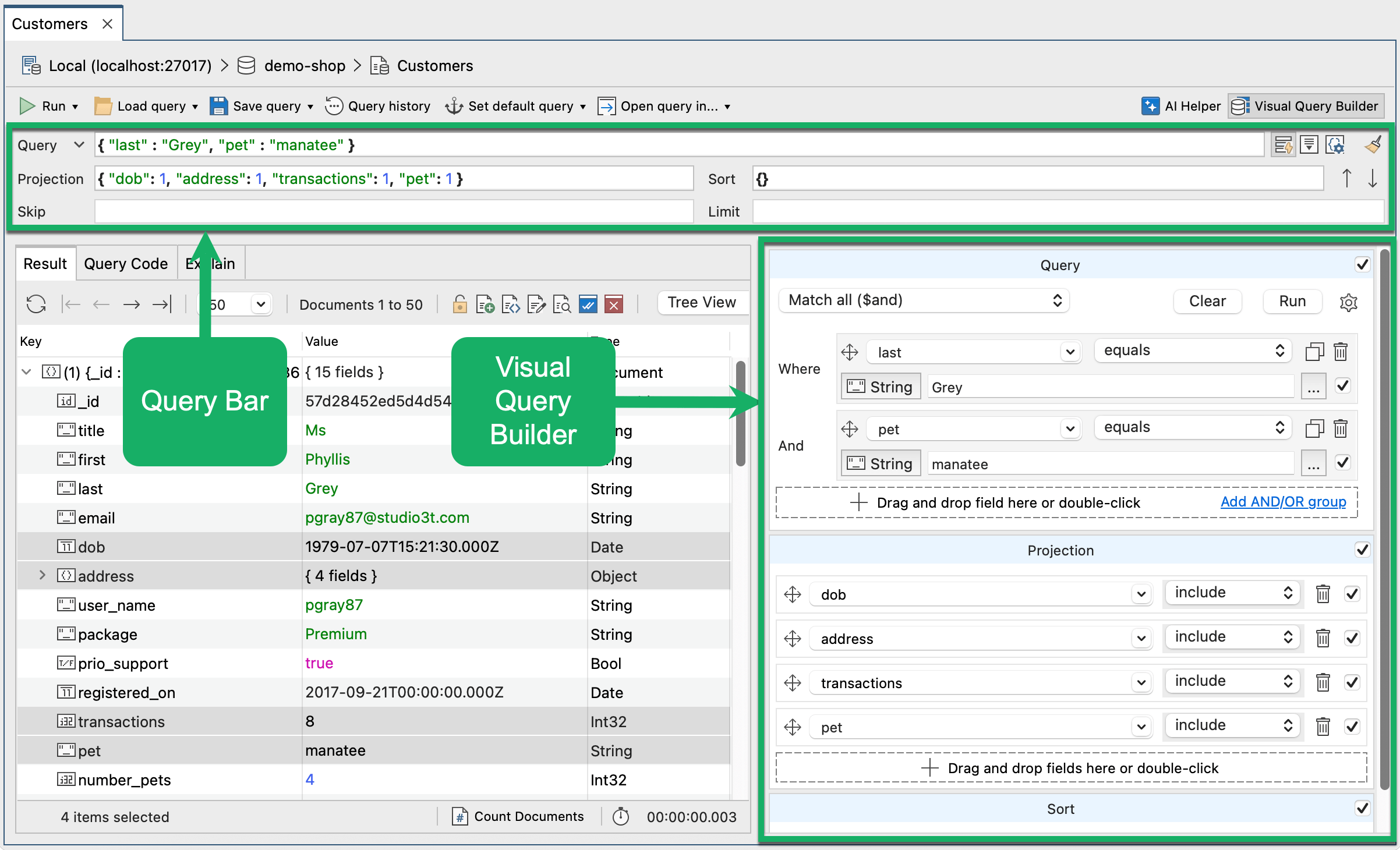Click the Skip input field
Image resolution: width=1400 pixels, height=850 pixels.
click(x=394, y=211)
